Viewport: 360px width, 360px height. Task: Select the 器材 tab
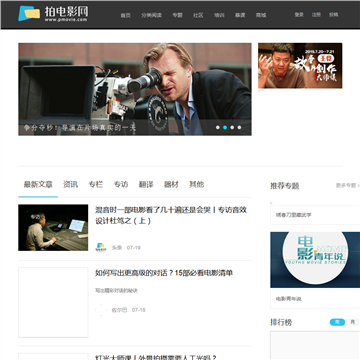pyautogui.click(x=171, y=184)
